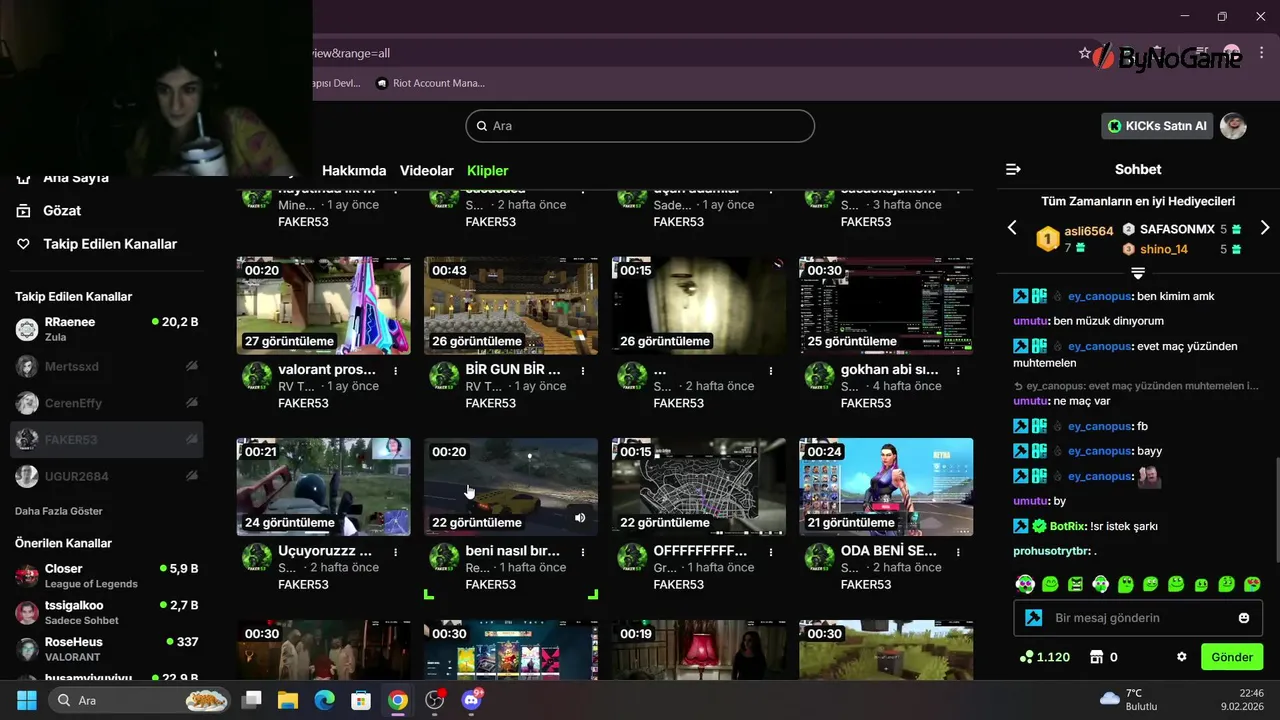Click the Ara search field on Kick

coord(640,126)
